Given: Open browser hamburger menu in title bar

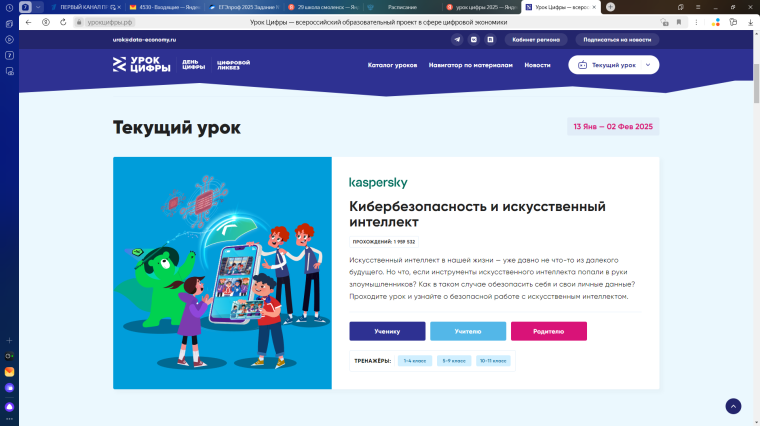Looking at the screenshot, I should tap(698, 7).
